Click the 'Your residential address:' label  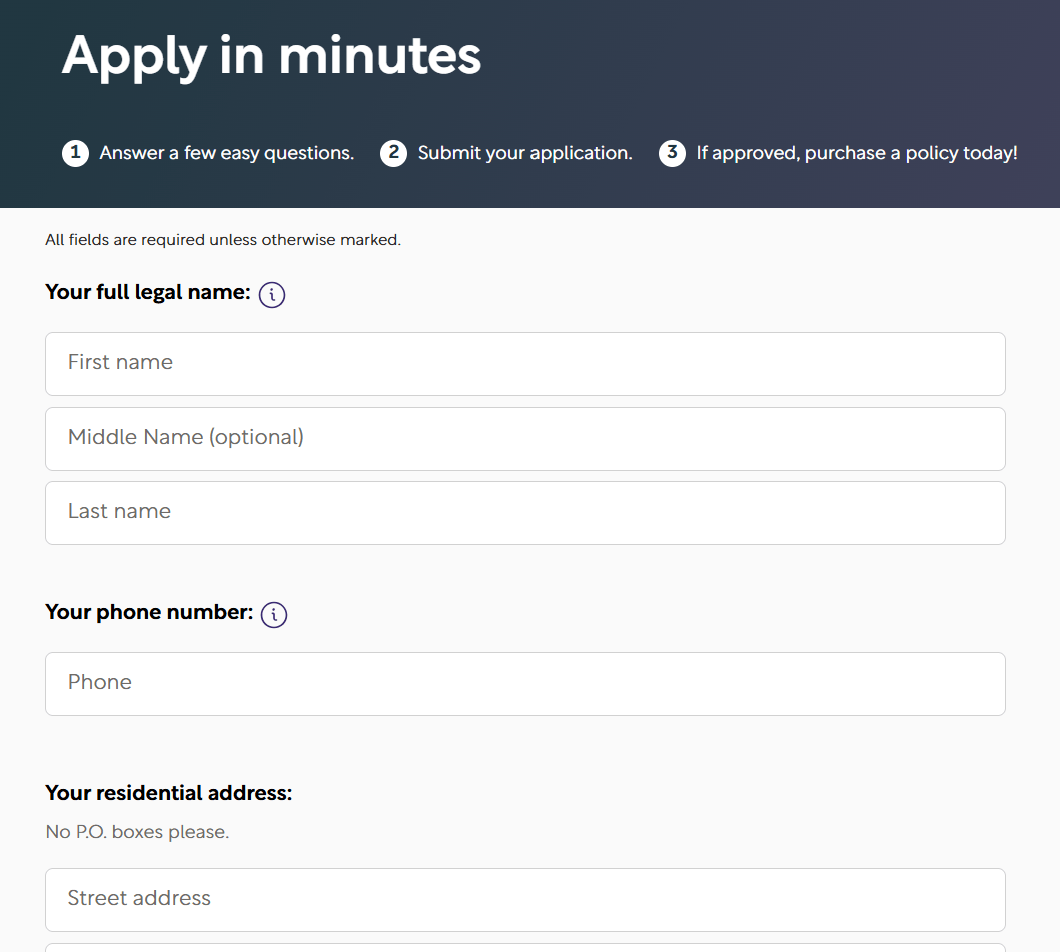(x=169, y=793)
